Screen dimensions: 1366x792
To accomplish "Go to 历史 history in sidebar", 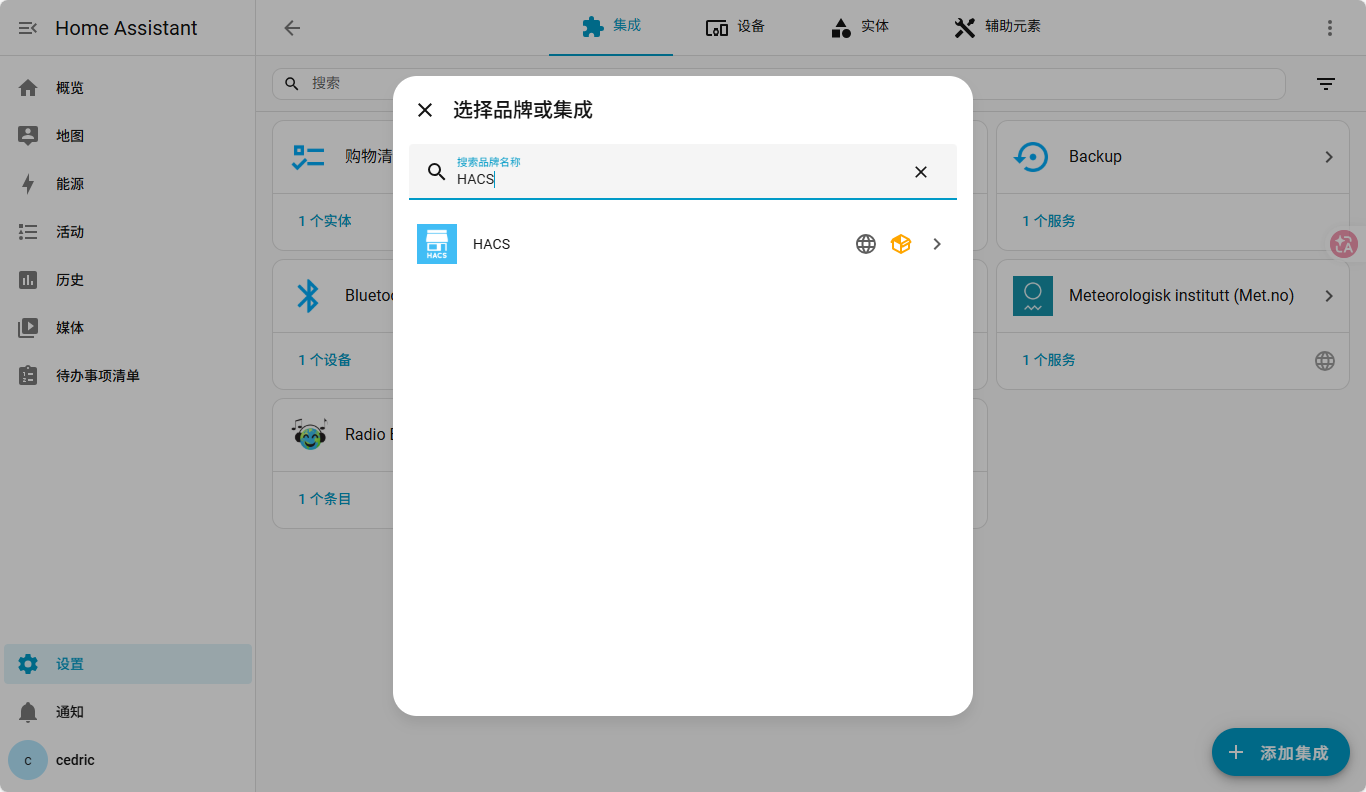I will [x=70, y=280].
